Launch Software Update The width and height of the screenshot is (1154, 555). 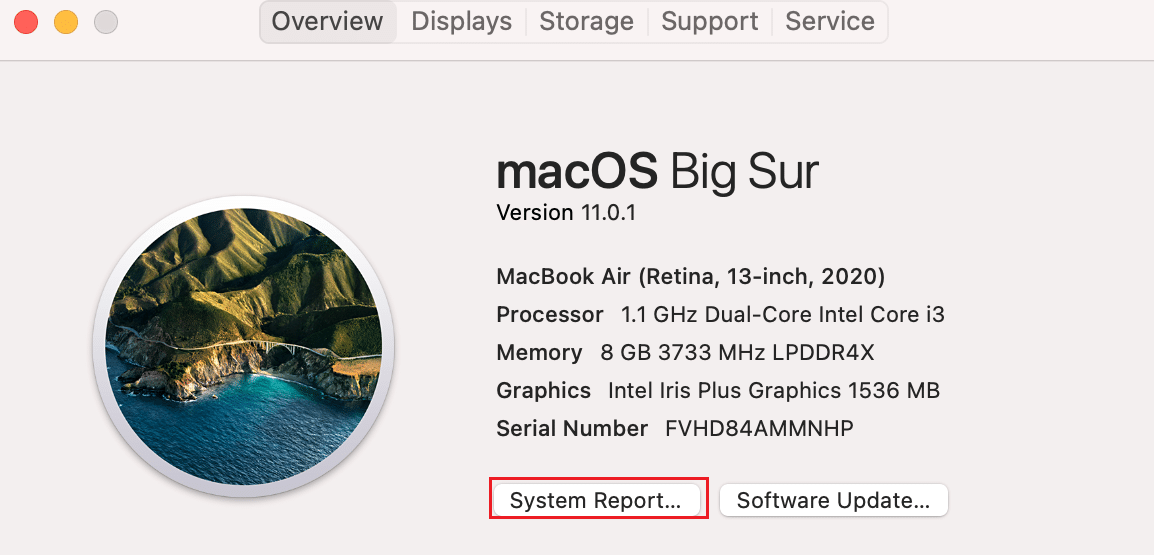833,500
